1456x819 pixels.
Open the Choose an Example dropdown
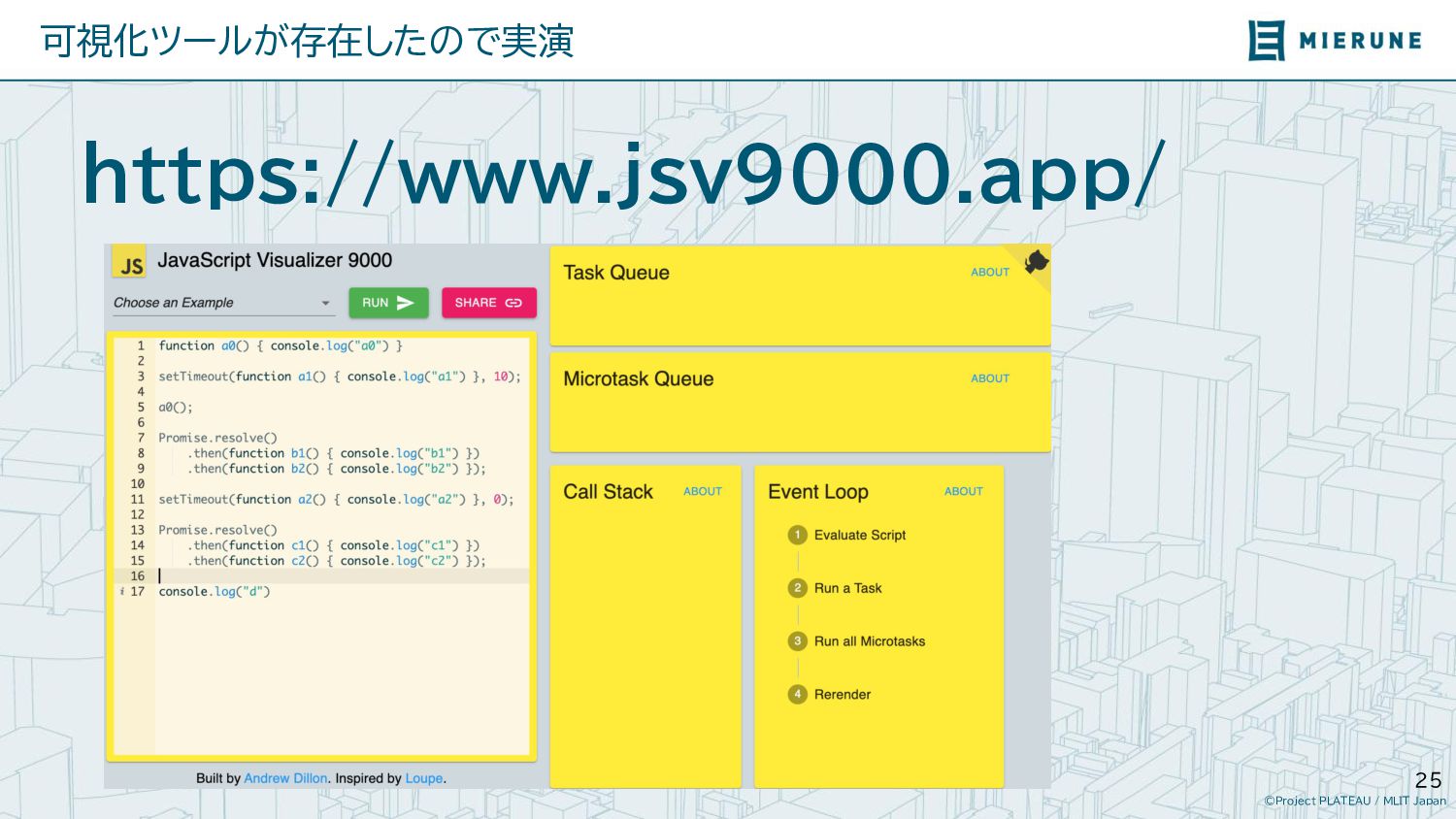coord(223,303)
